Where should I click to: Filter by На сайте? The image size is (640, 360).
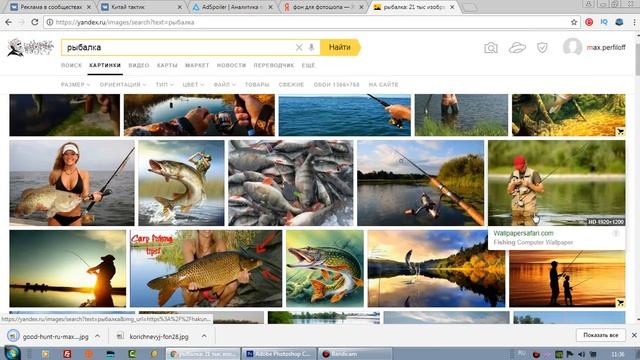pyautogui.click(x=383, y=84)
